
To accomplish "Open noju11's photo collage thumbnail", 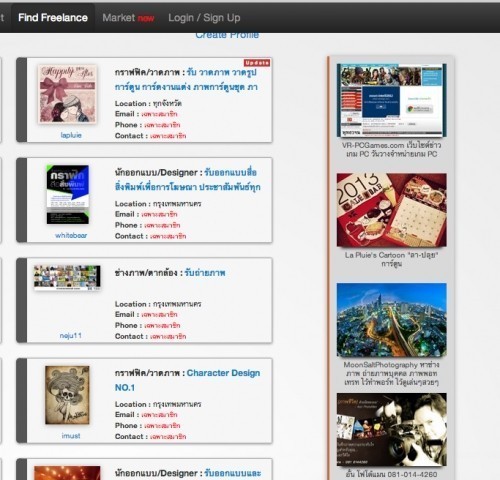I will coord(67,277).
